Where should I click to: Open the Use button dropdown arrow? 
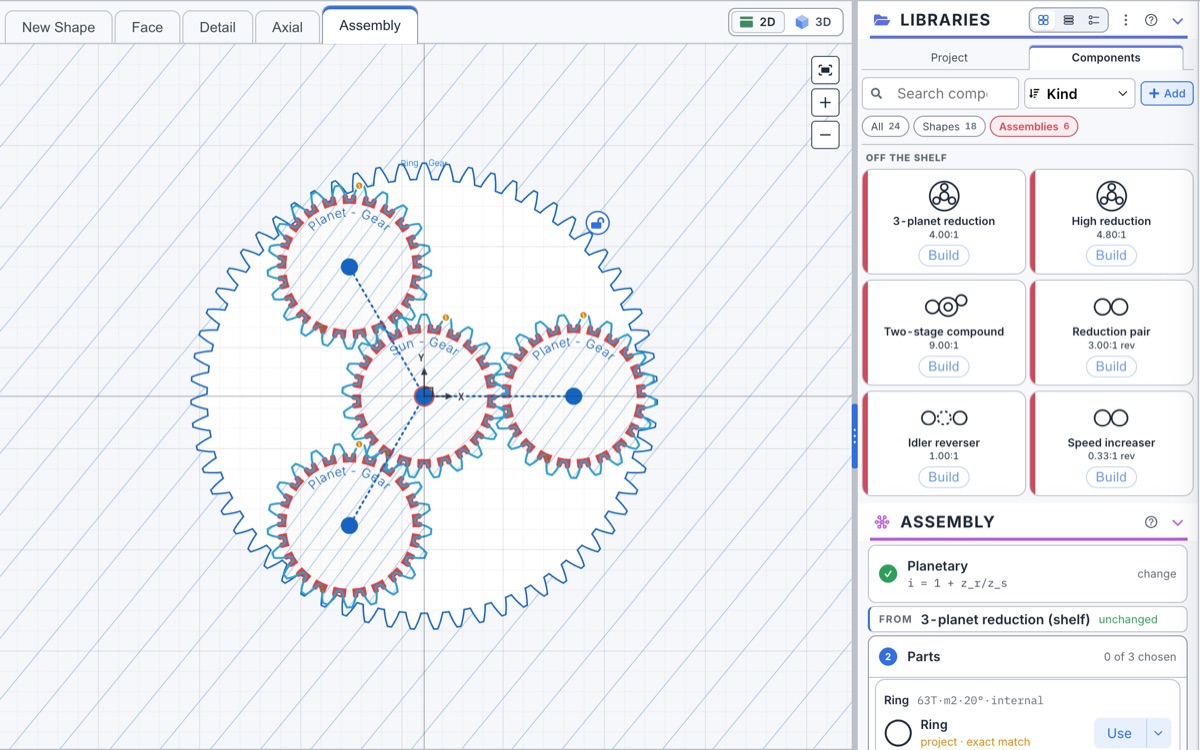(x=1158, y=733)
